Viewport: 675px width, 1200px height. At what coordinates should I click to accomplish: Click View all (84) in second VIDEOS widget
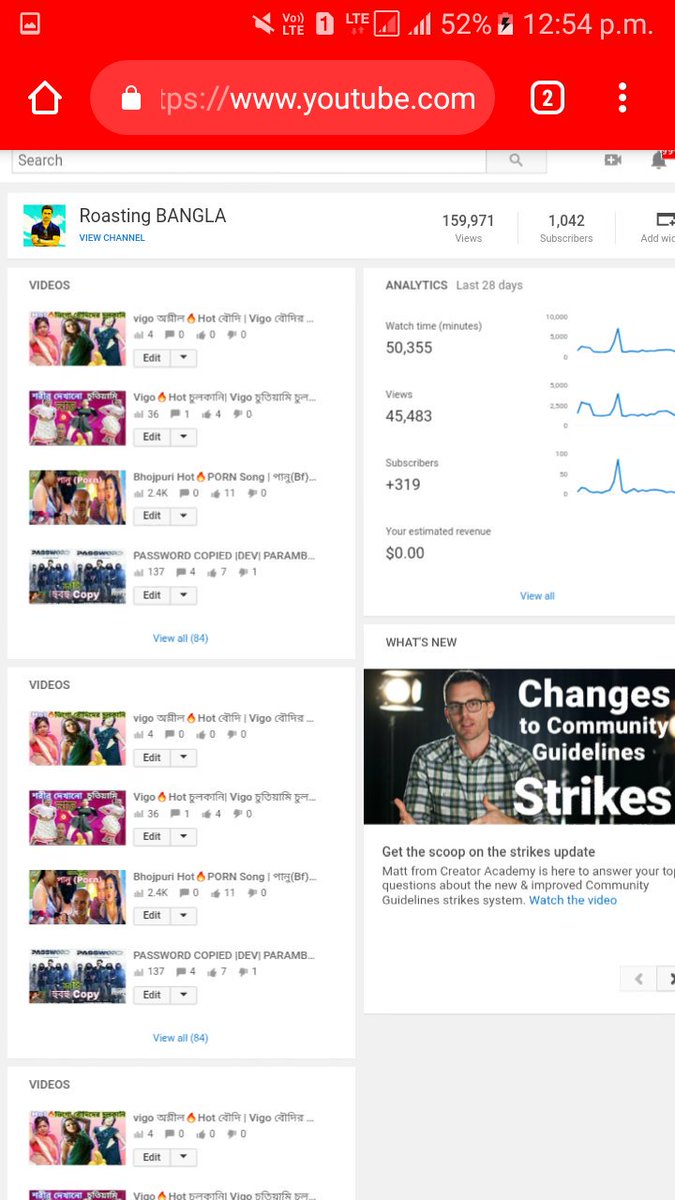[x=180, y=1038]
